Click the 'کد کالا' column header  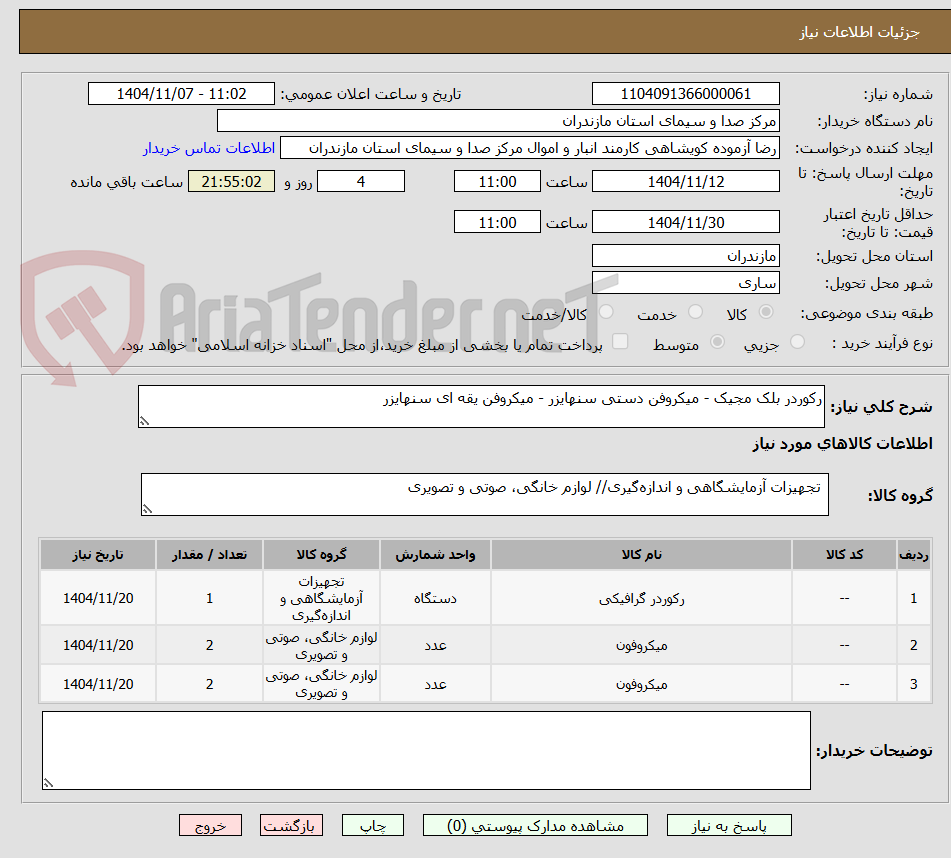tap(844, 555)
